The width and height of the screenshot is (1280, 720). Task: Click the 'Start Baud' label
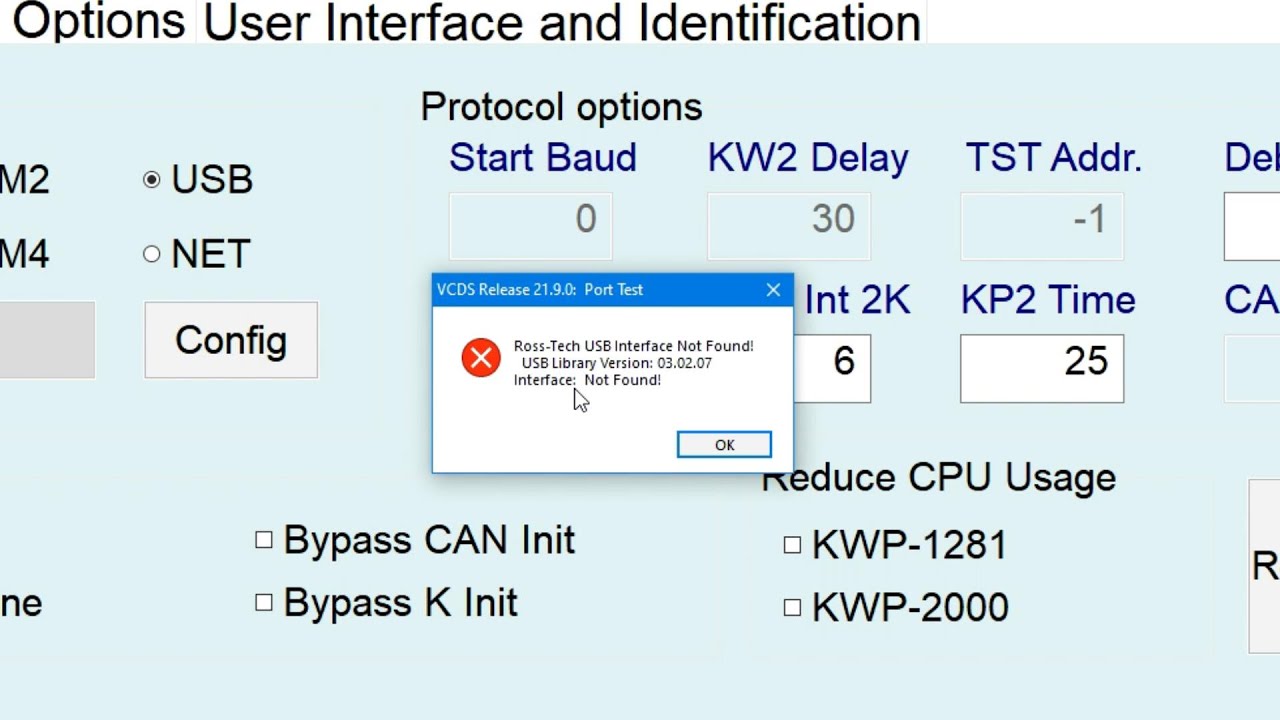(543, 158)
